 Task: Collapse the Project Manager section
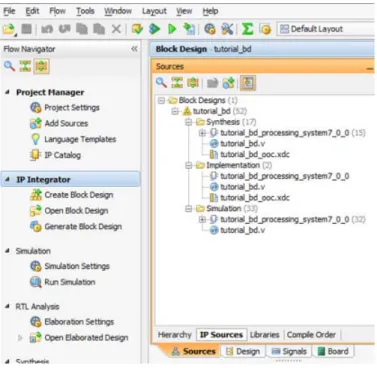[x=8, y=92]
